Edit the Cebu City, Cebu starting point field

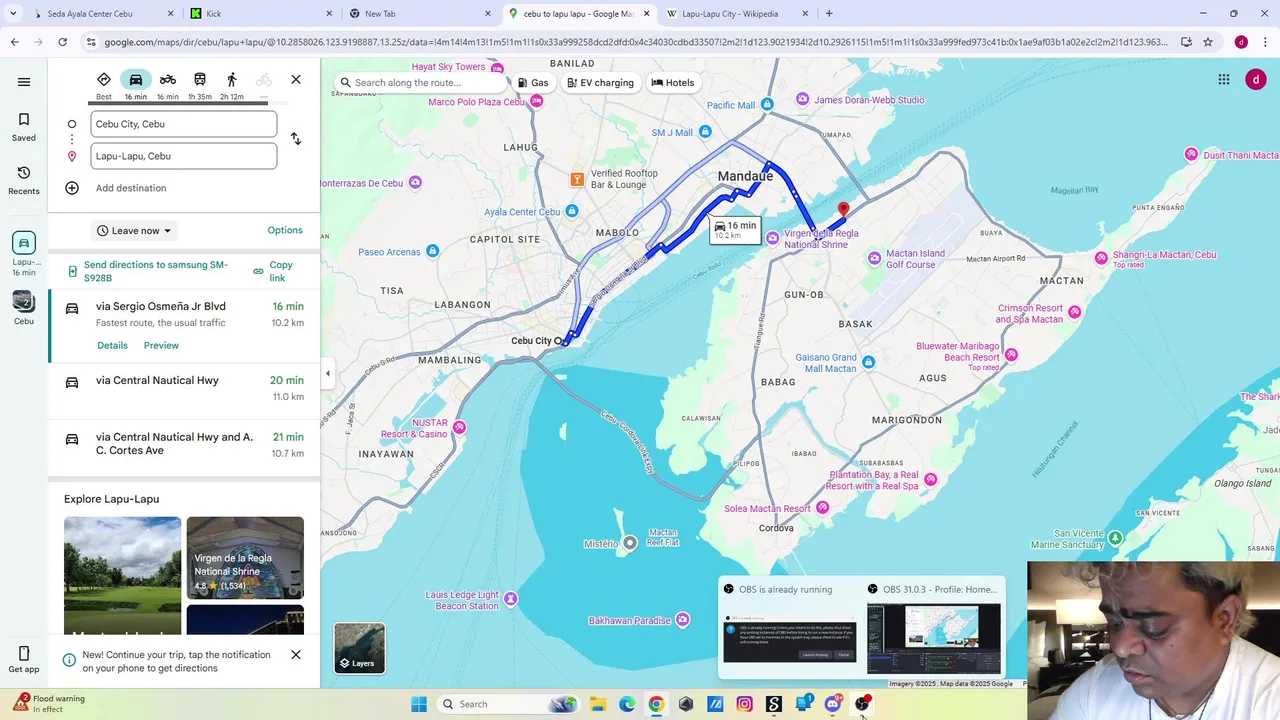[x=184, y=124]
